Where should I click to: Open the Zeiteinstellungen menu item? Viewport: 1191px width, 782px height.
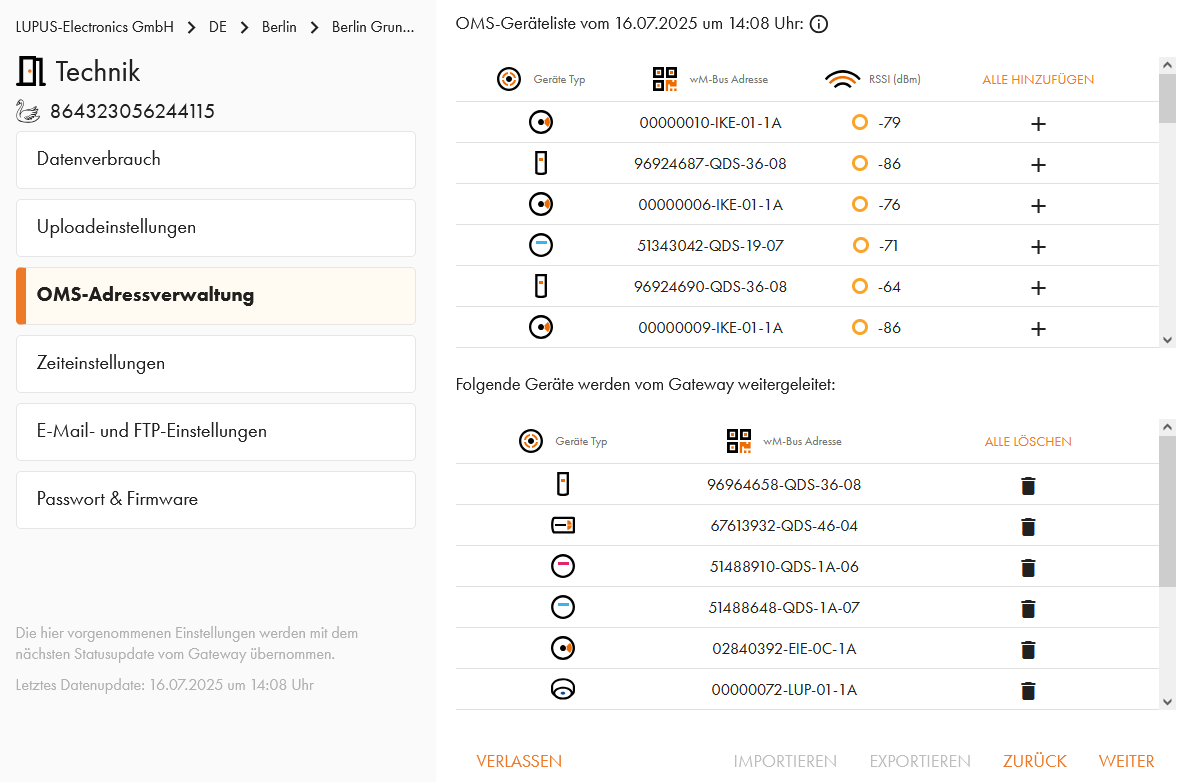pos(216,364)
